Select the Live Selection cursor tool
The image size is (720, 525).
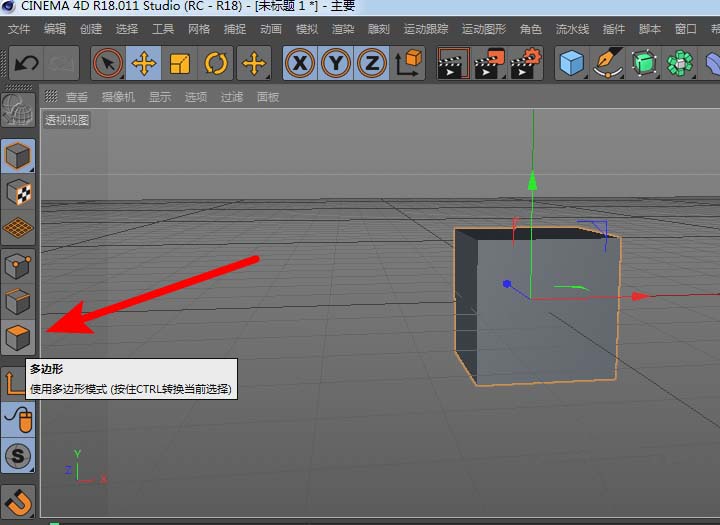point(108,63)
